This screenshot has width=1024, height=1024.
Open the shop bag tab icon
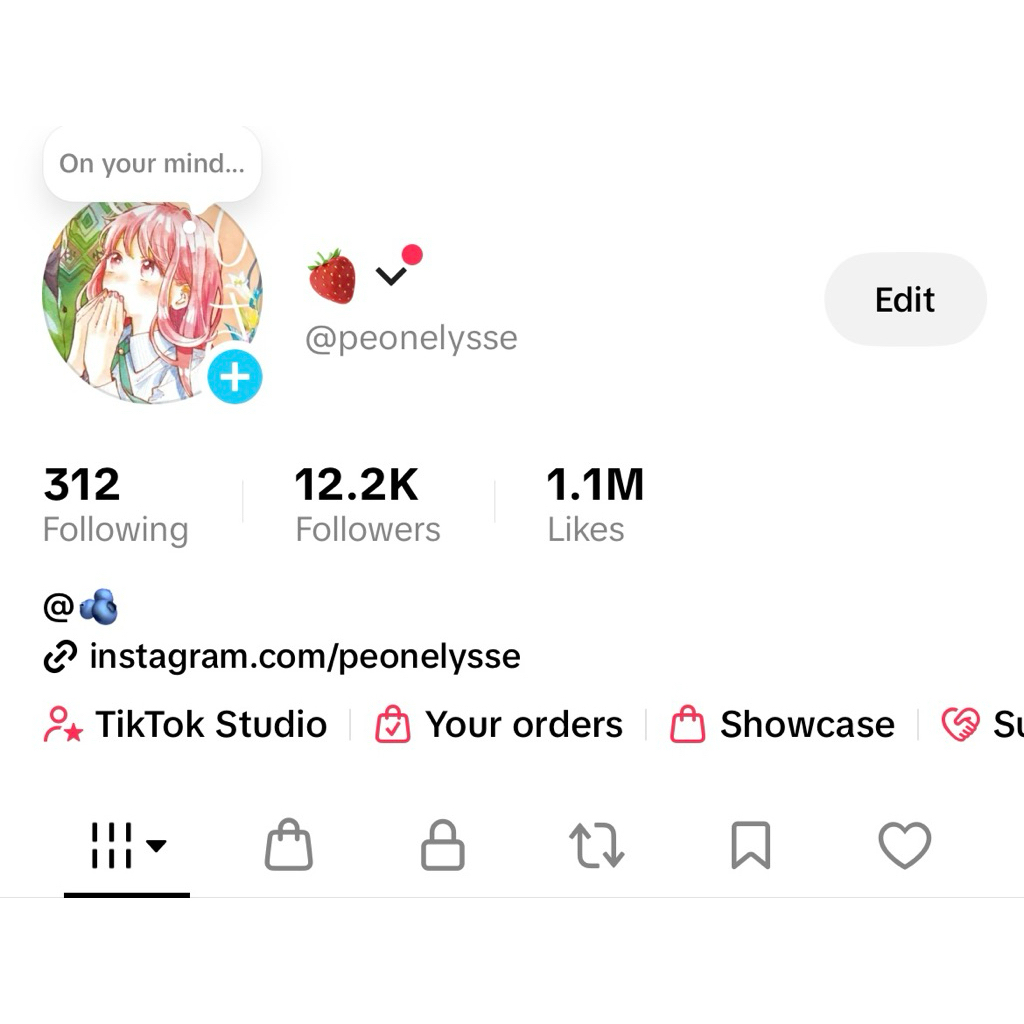click(288, 845)
